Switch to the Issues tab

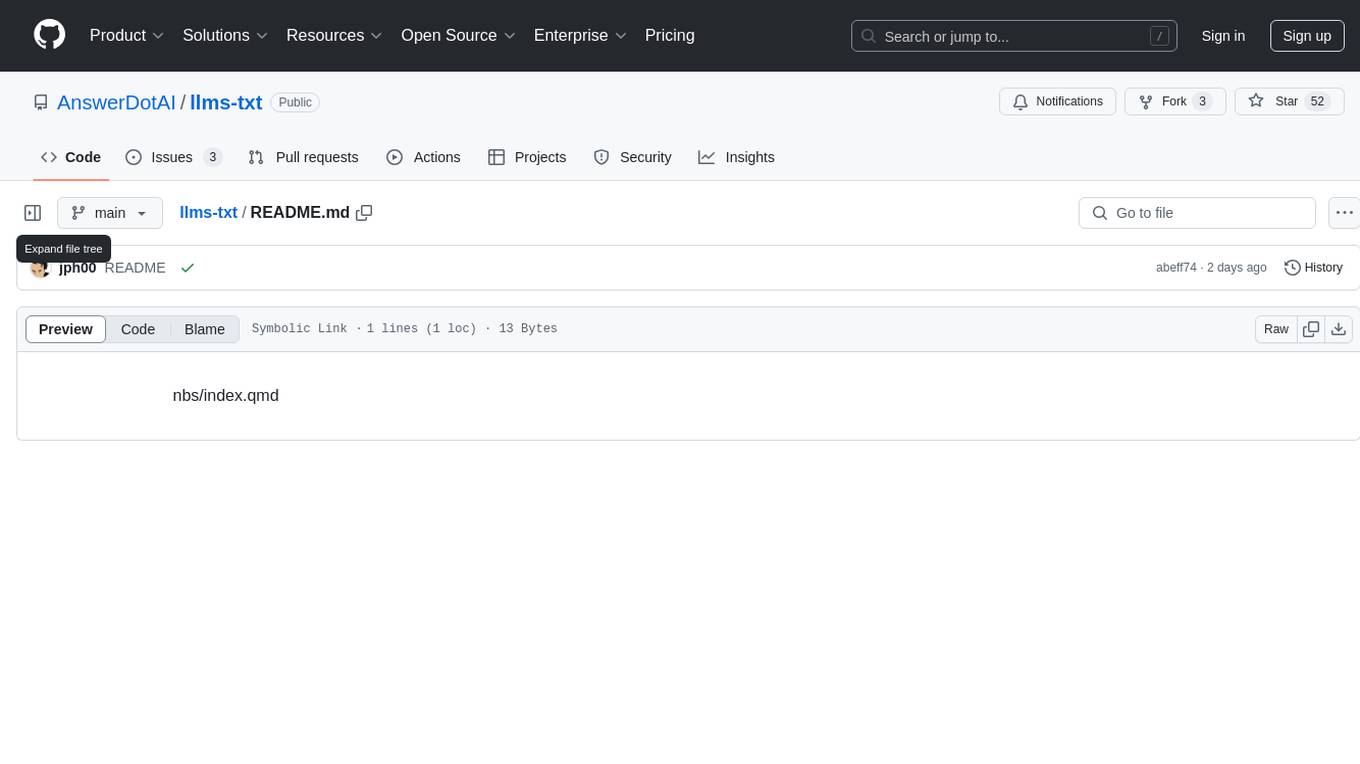tap(173, 157)
